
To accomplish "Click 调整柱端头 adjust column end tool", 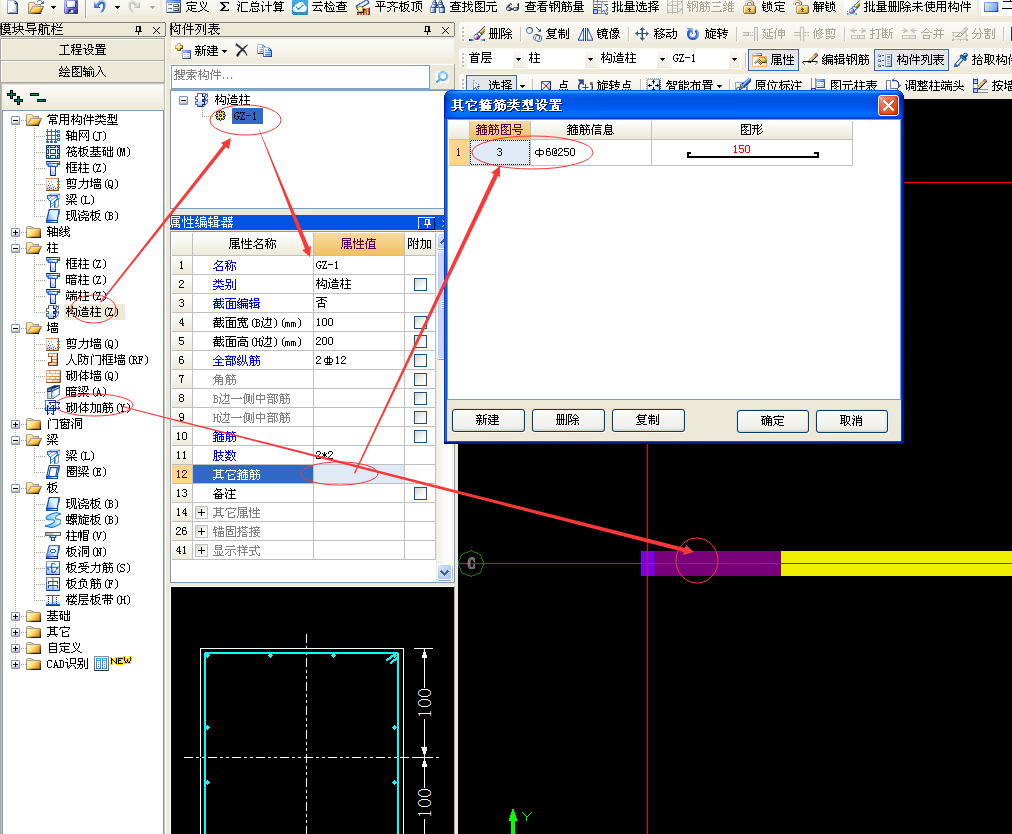I will (x=925, y=85).
